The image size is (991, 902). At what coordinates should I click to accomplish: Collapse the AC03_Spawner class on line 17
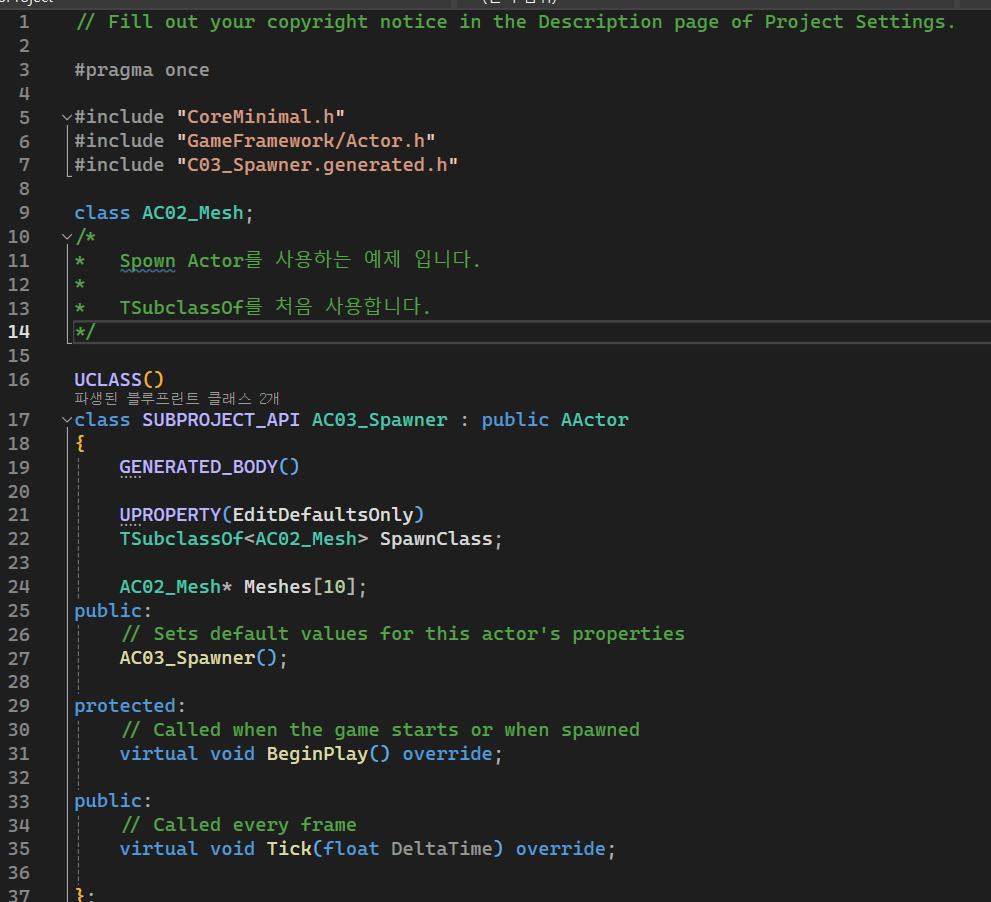point(67,420)
